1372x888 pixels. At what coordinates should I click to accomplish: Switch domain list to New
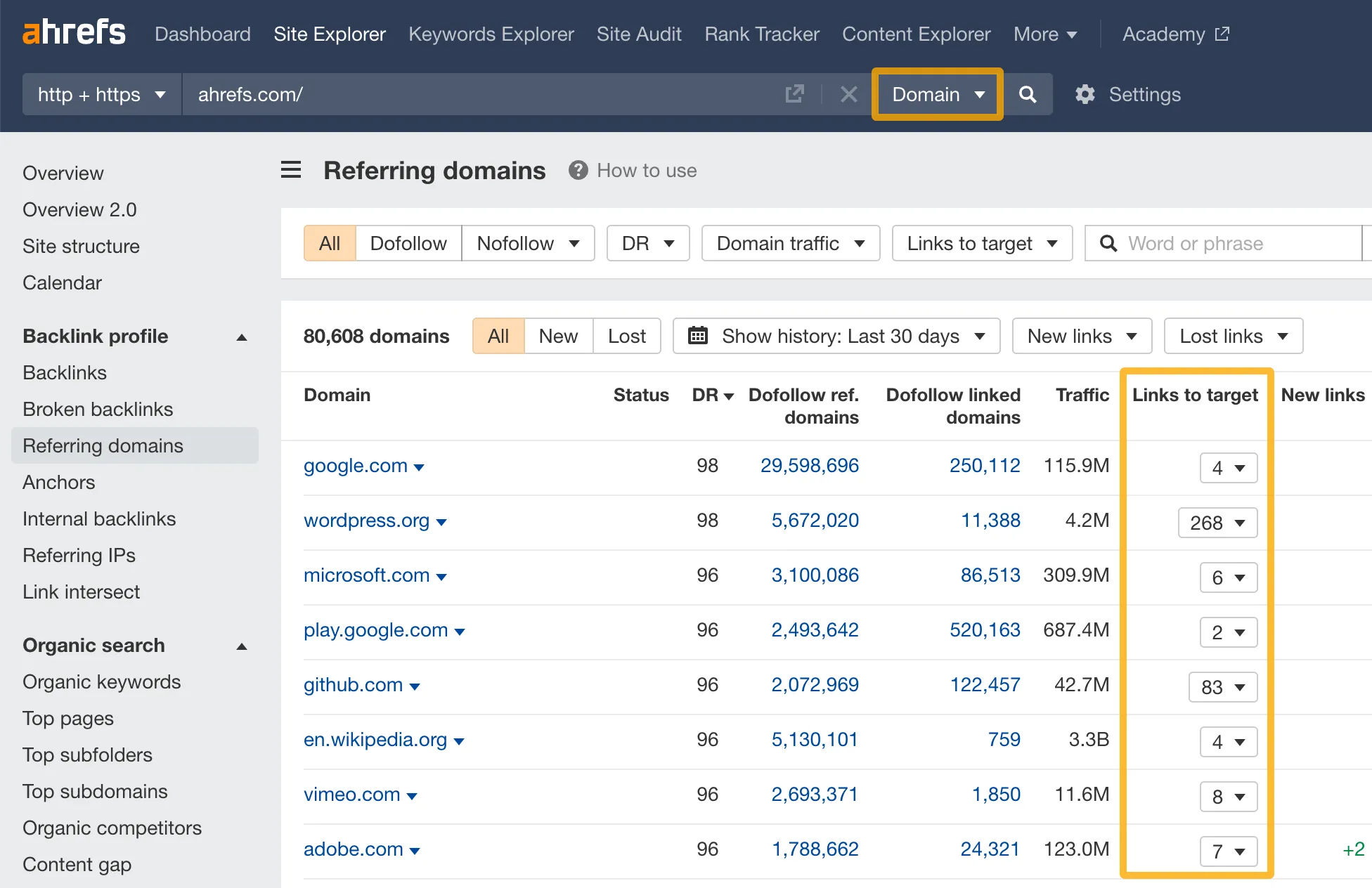558,336
